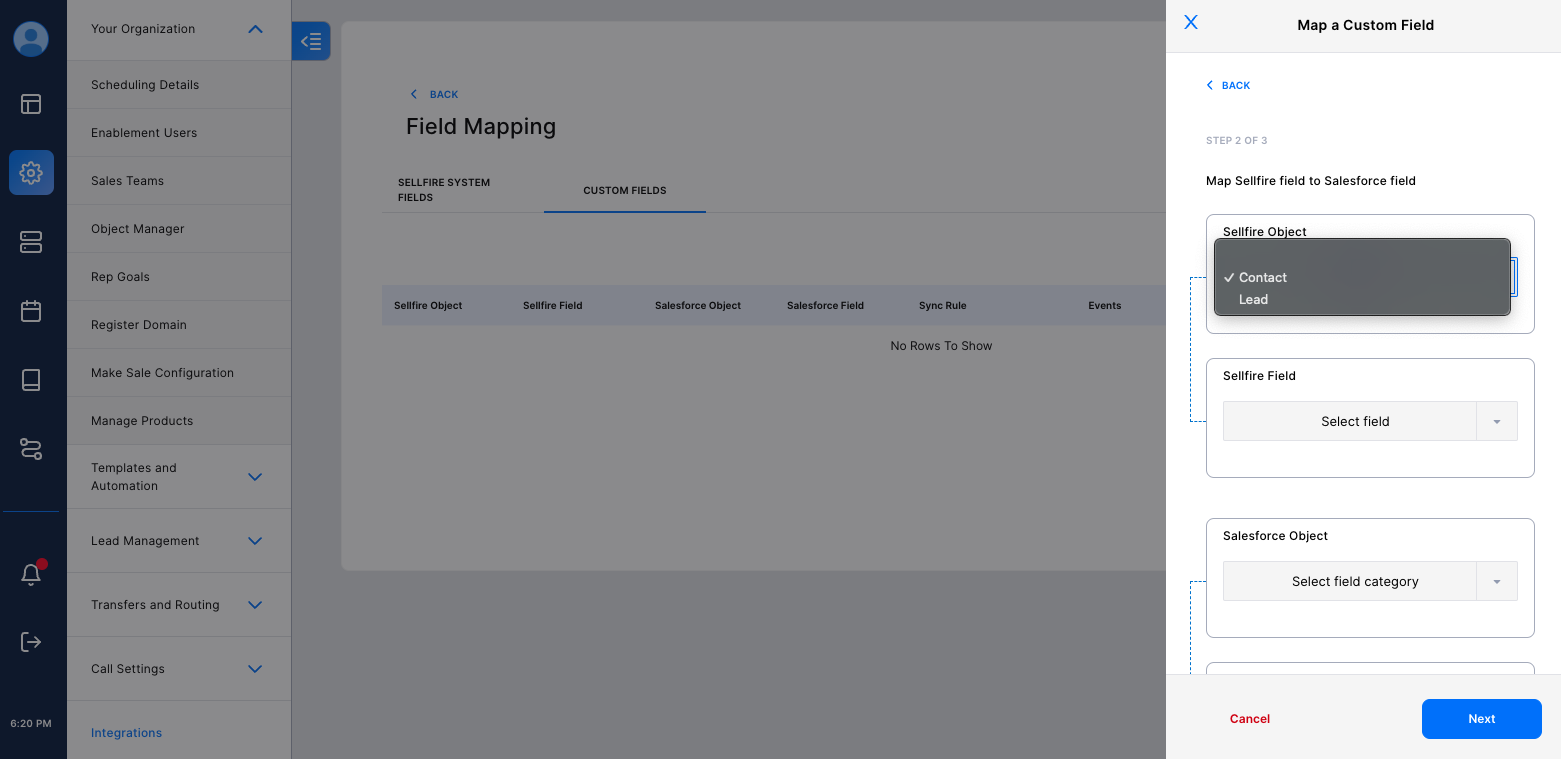Choose Contact in the open dropdown
The height and width of the screenshot is (759, 1561).
[1362, 277]
